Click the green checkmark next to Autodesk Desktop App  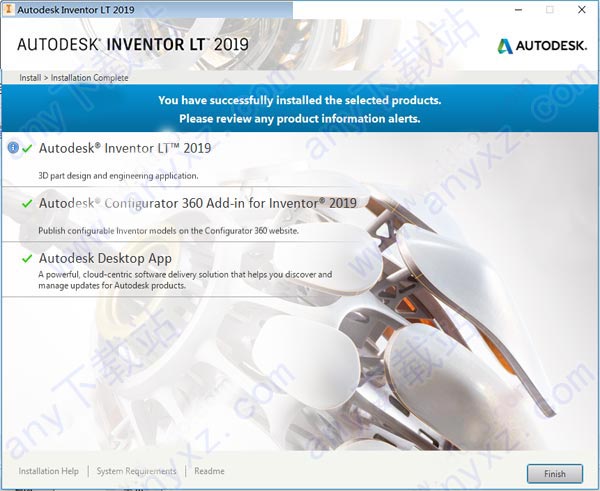[x=27, y=259]
